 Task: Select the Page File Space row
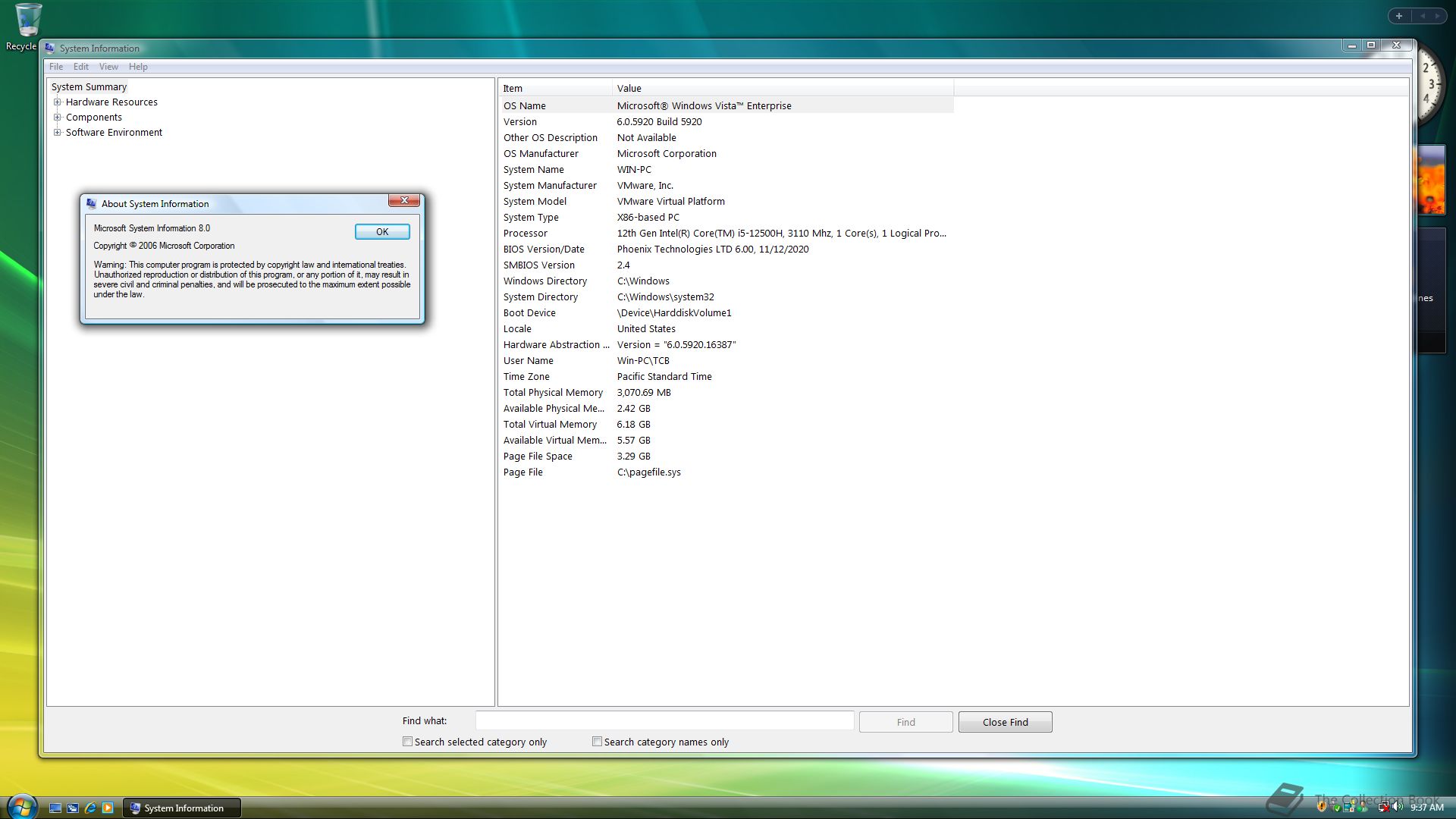click(726, 456)
